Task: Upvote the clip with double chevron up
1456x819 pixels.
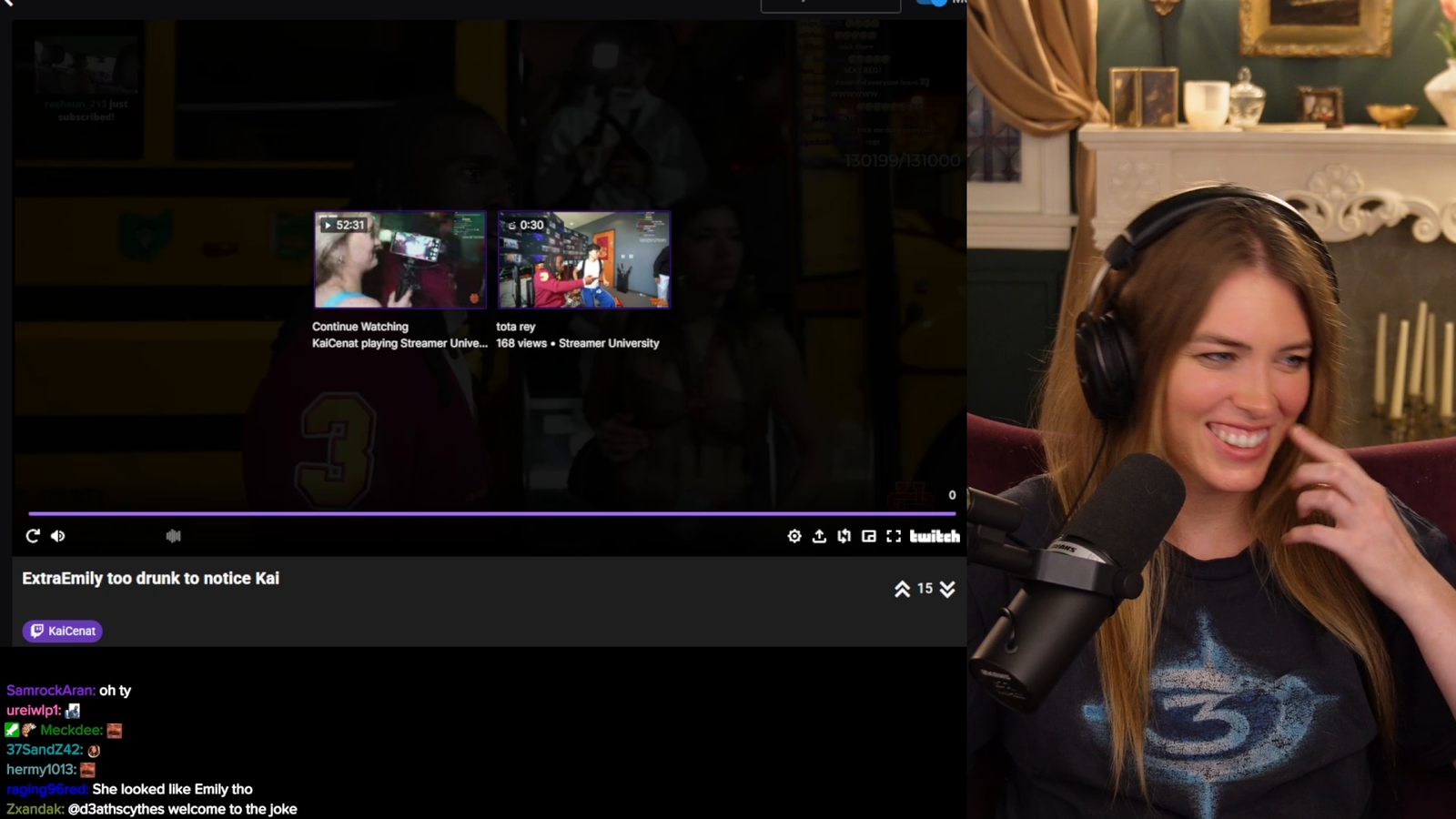Action: 902,589
